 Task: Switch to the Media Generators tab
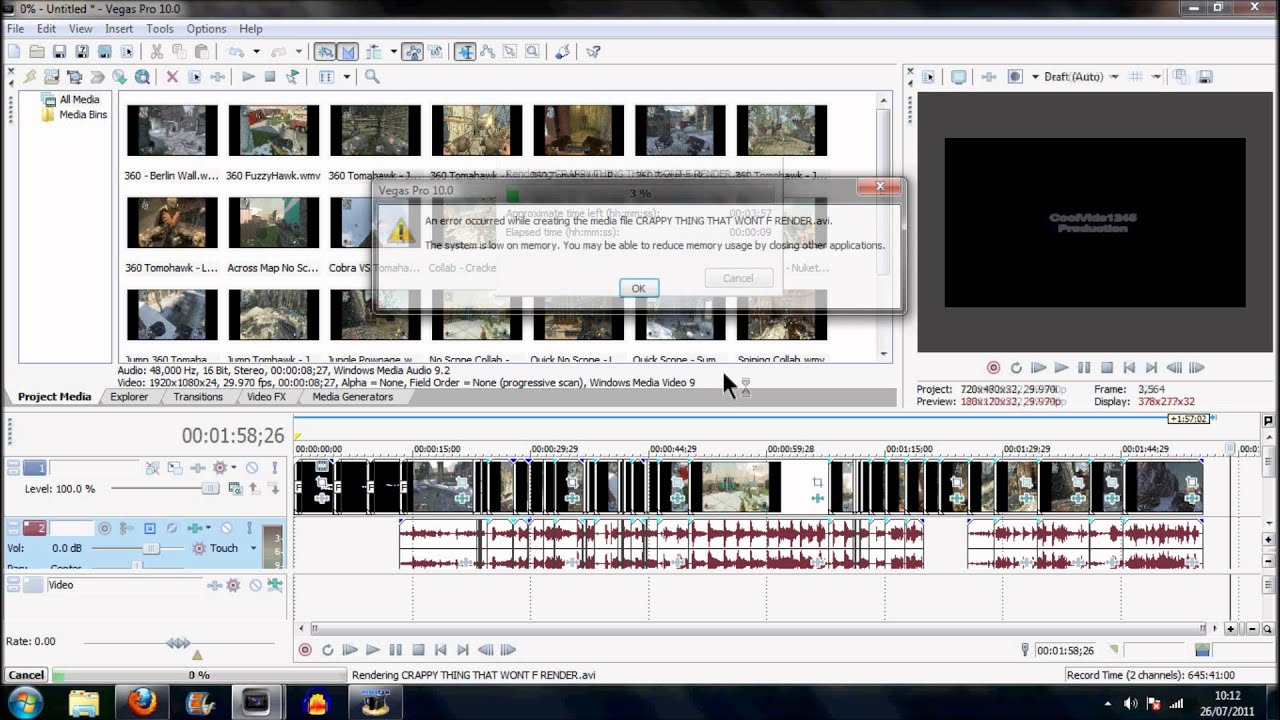pyautogui.click(x=352, y=397)
